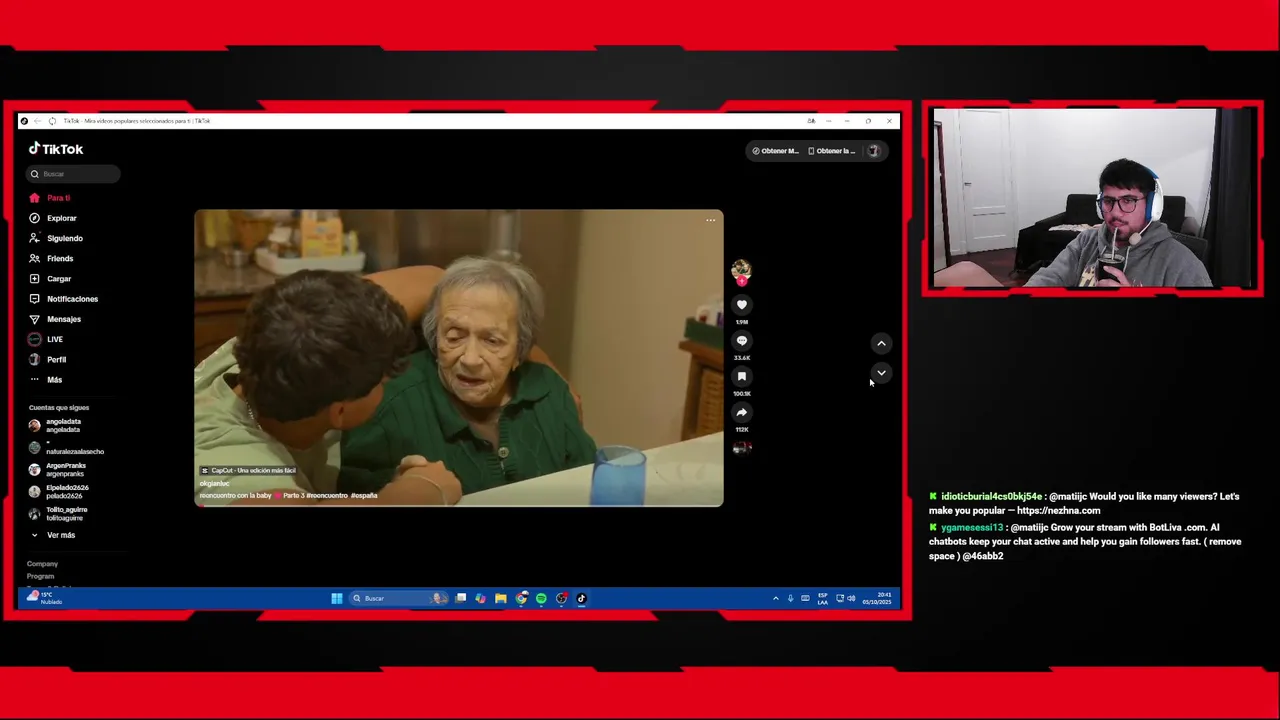This screenshot has height=720, width=1280.
Task: Open Chrome from the taskbar
Action: coord(521,599)
